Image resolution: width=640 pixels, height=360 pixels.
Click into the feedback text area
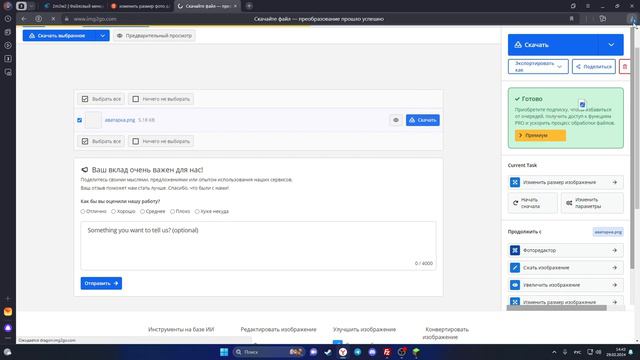[258, 246]
